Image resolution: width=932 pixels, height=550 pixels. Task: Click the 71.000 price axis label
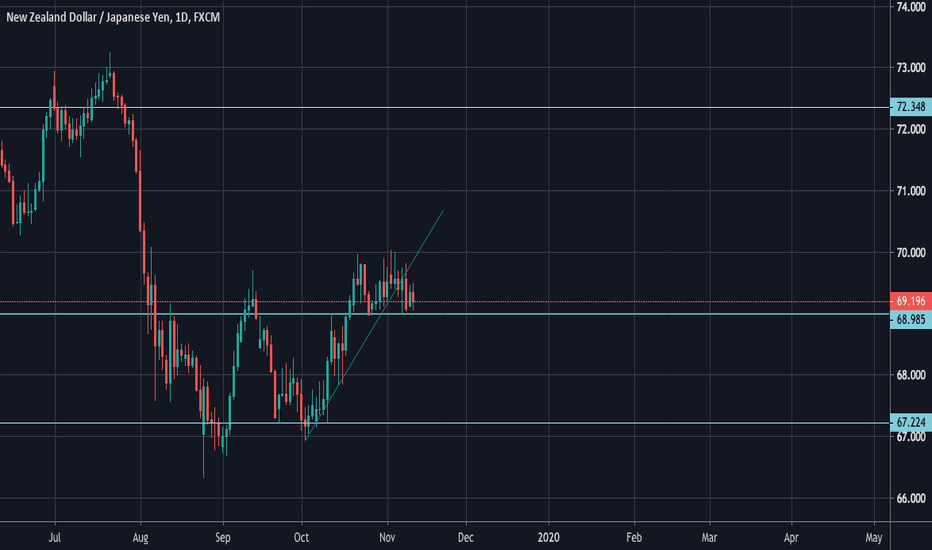coord(911,191)
